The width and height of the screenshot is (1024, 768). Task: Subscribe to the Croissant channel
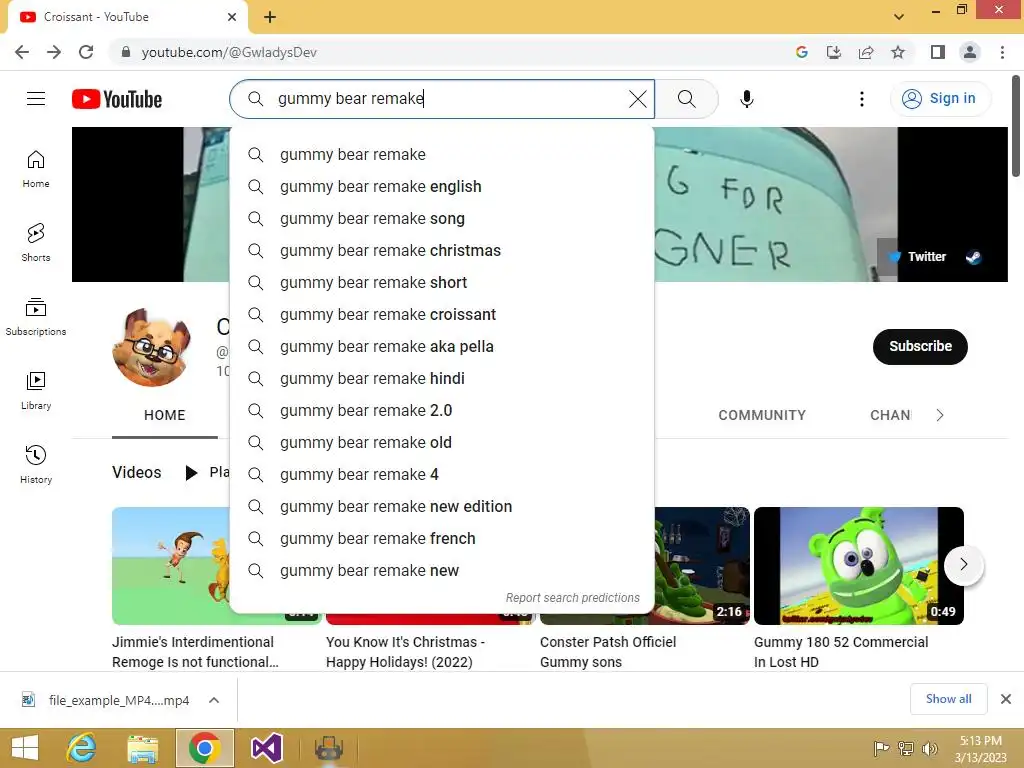tap(920, 347)
